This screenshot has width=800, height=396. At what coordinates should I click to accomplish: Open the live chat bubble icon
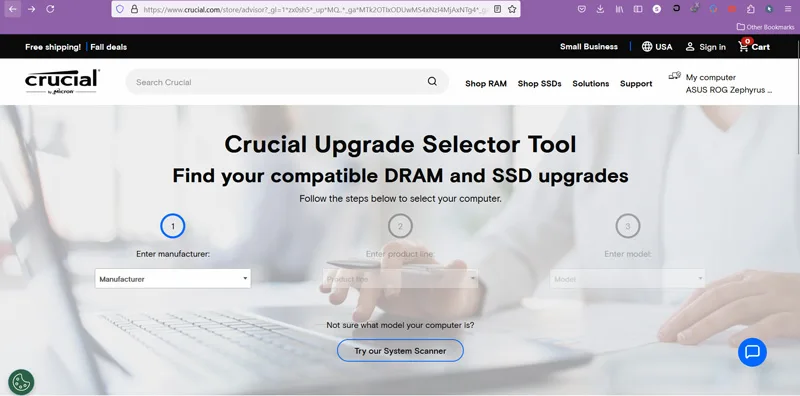coord(752,352)
